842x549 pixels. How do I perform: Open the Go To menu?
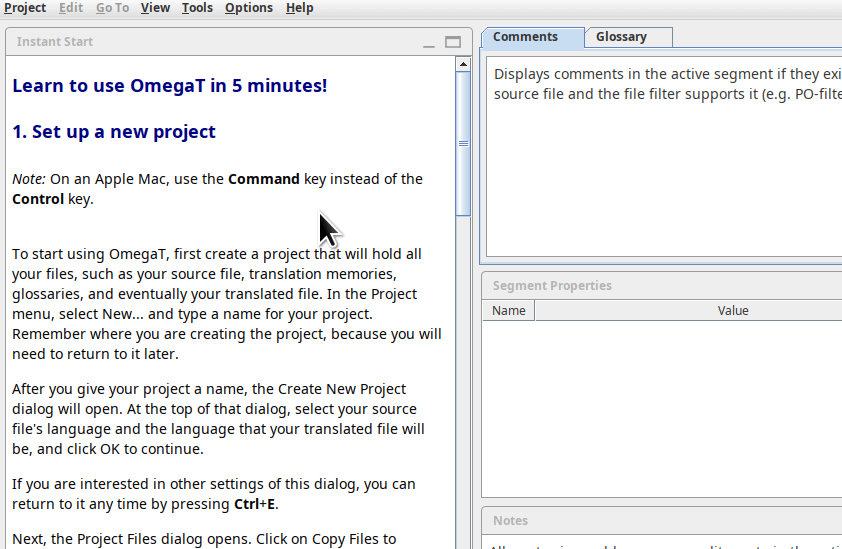tap(112, 8)
